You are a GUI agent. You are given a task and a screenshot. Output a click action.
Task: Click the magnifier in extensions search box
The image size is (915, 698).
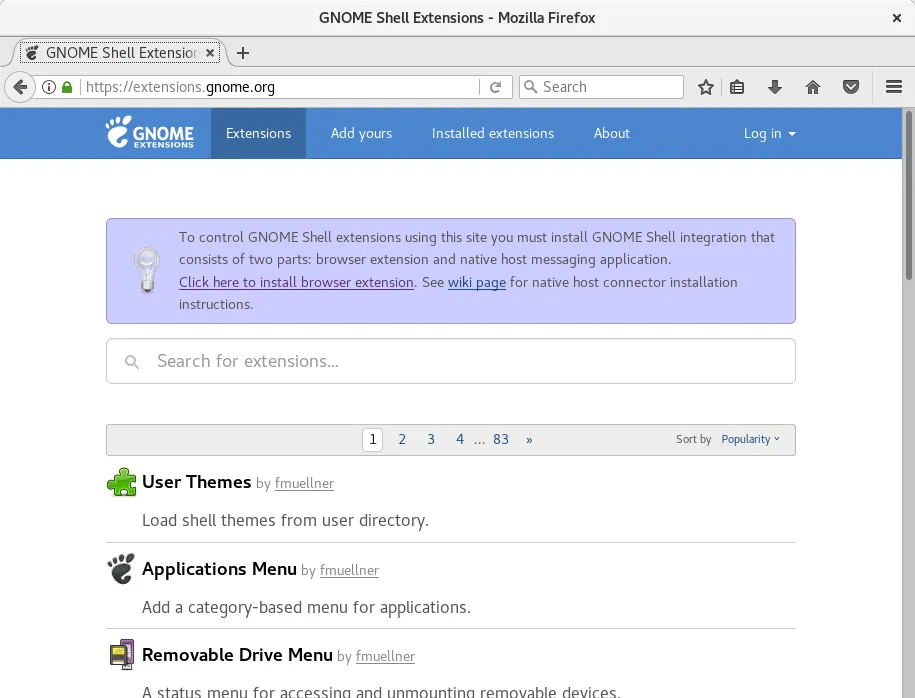click(132, 362)
